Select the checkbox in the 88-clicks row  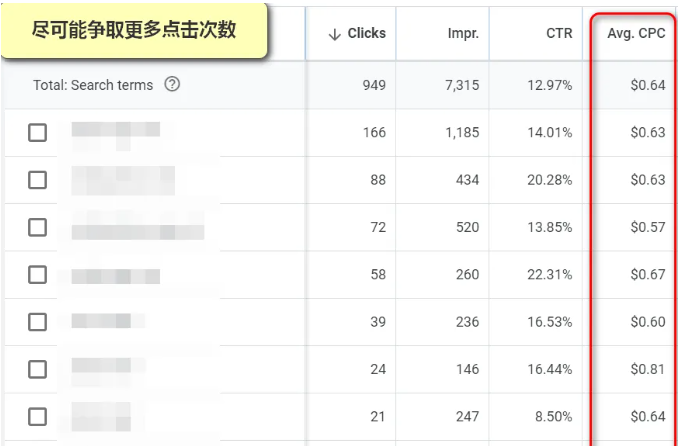tap(37, 180)
